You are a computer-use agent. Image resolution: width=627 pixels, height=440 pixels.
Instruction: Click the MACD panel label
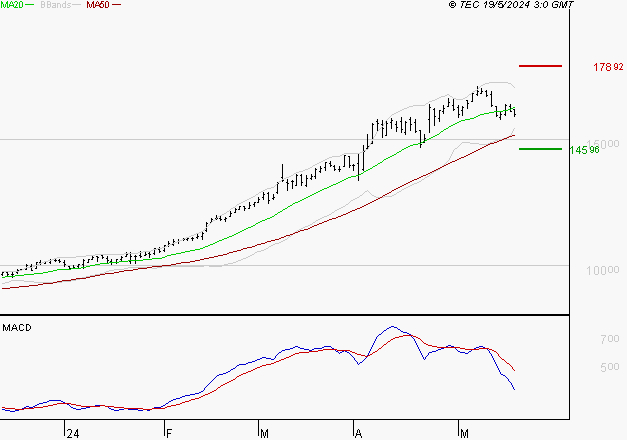pos(17,328)
